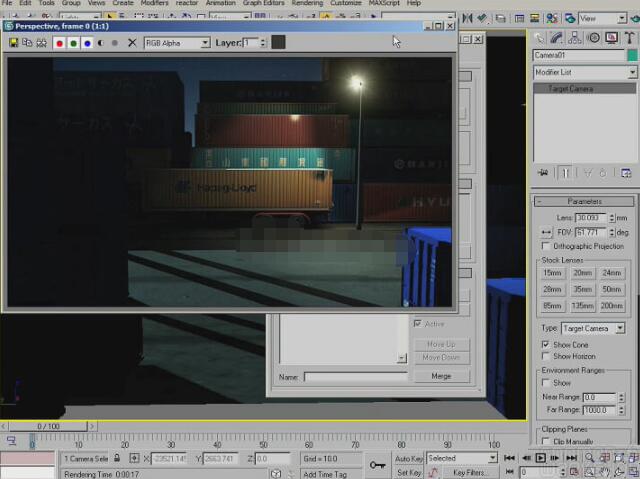
Task: Toggle Pin Stack icon
Action: tap(543, 173)
